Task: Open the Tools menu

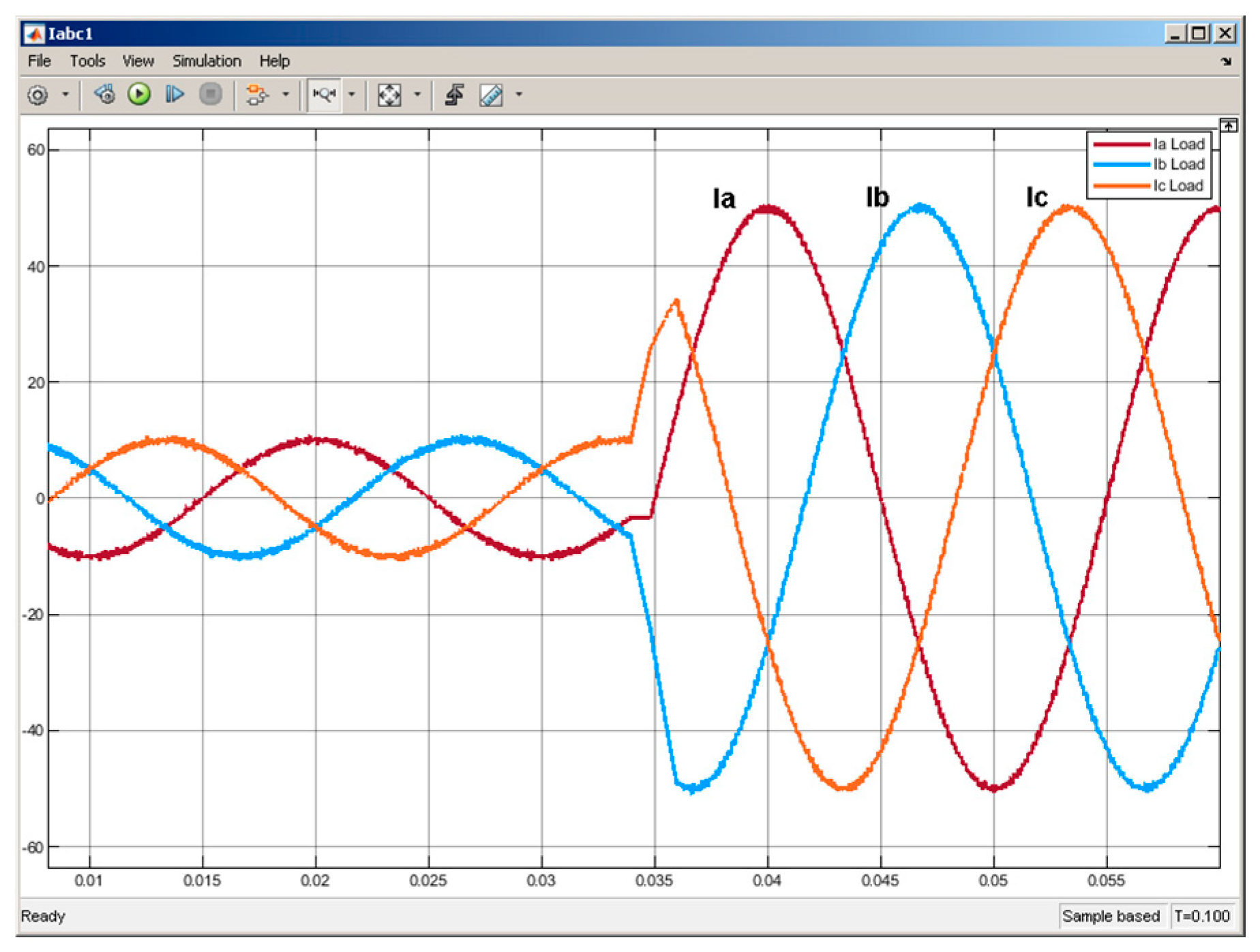Action: tap(87, 61)
